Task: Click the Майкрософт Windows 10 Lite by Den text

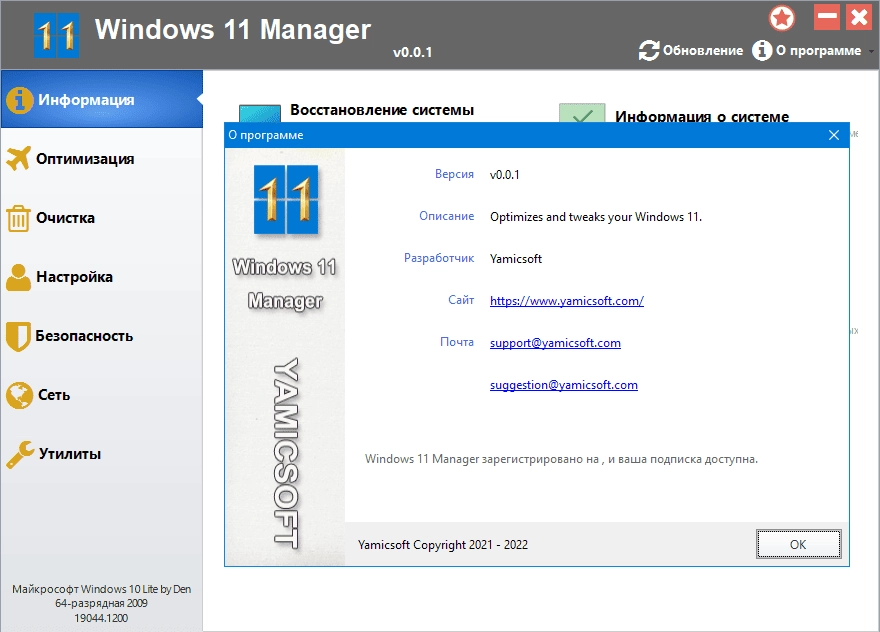Action: (102, 589)
